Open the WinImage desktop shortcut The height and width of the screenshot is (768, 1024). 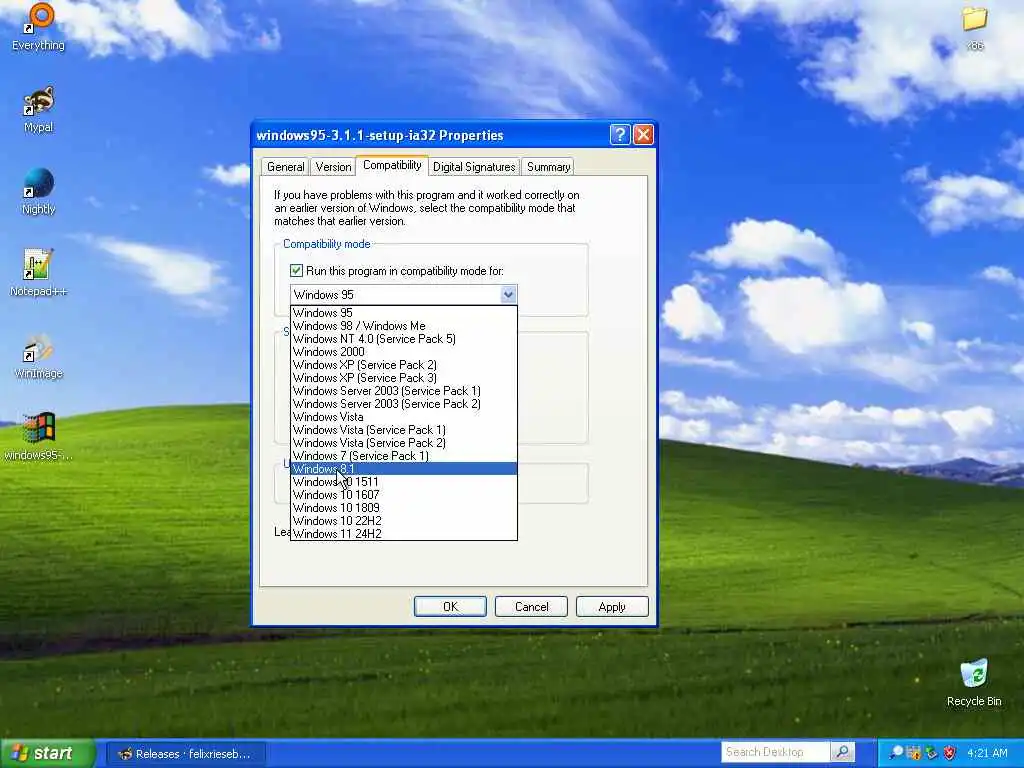click(x=39, y=356)
